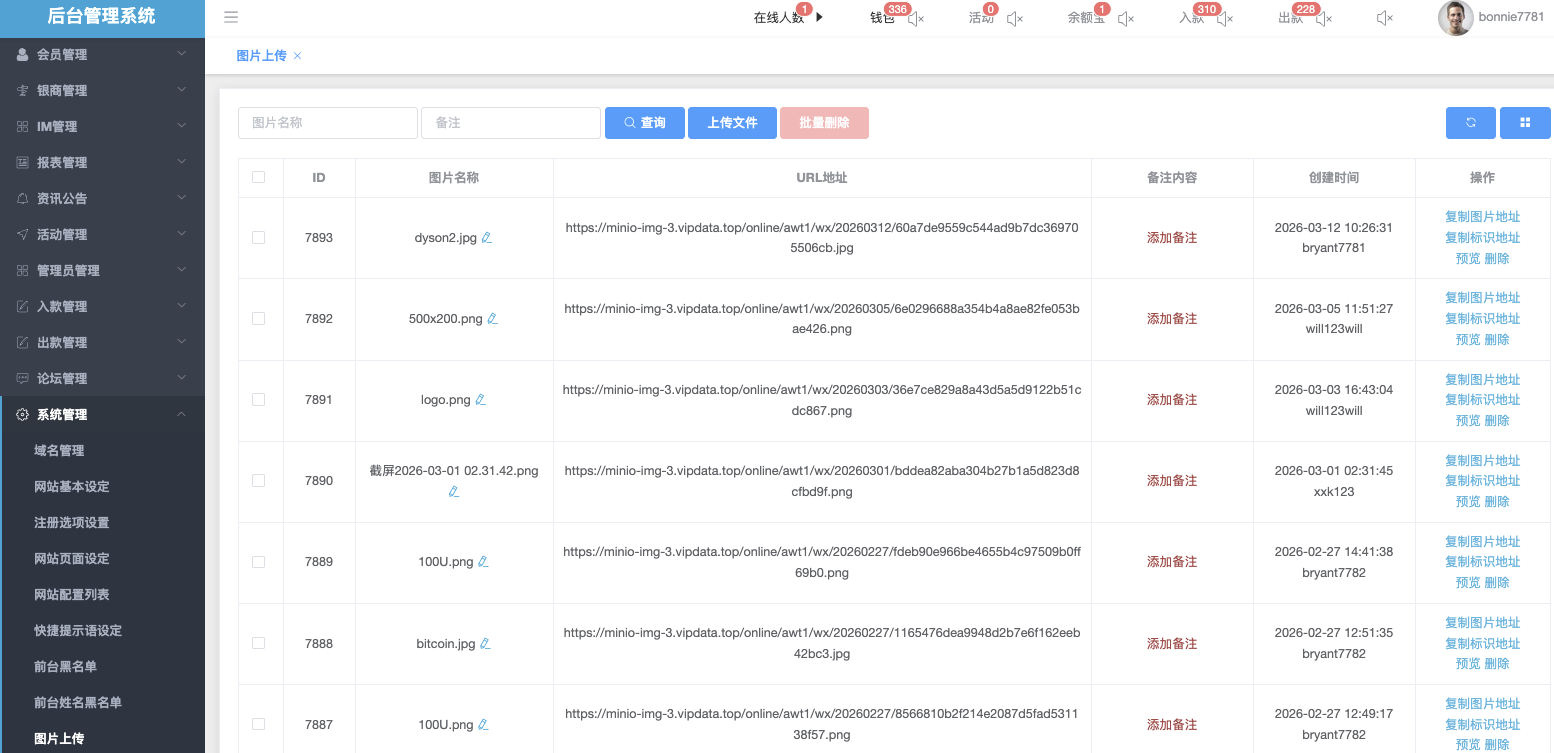Open 域名管理 in the sidebar

tap(59, 450)
